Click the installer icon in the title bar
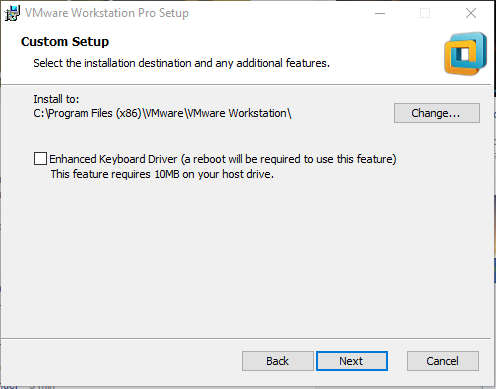The image size is (496, 389). [x=12, y=13]
